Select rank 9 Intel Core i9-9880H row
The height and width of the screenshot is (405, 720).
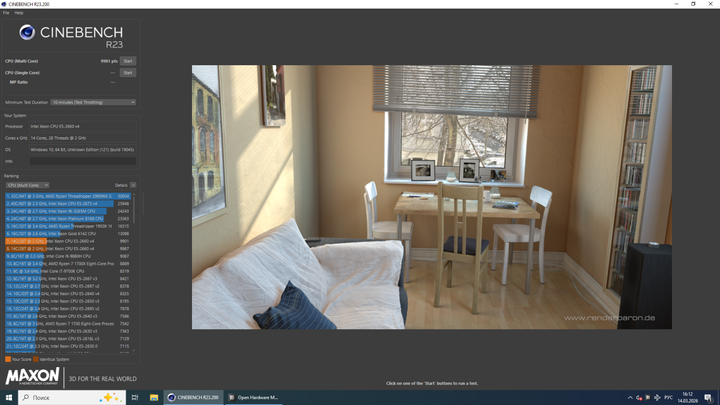point(68,256)
